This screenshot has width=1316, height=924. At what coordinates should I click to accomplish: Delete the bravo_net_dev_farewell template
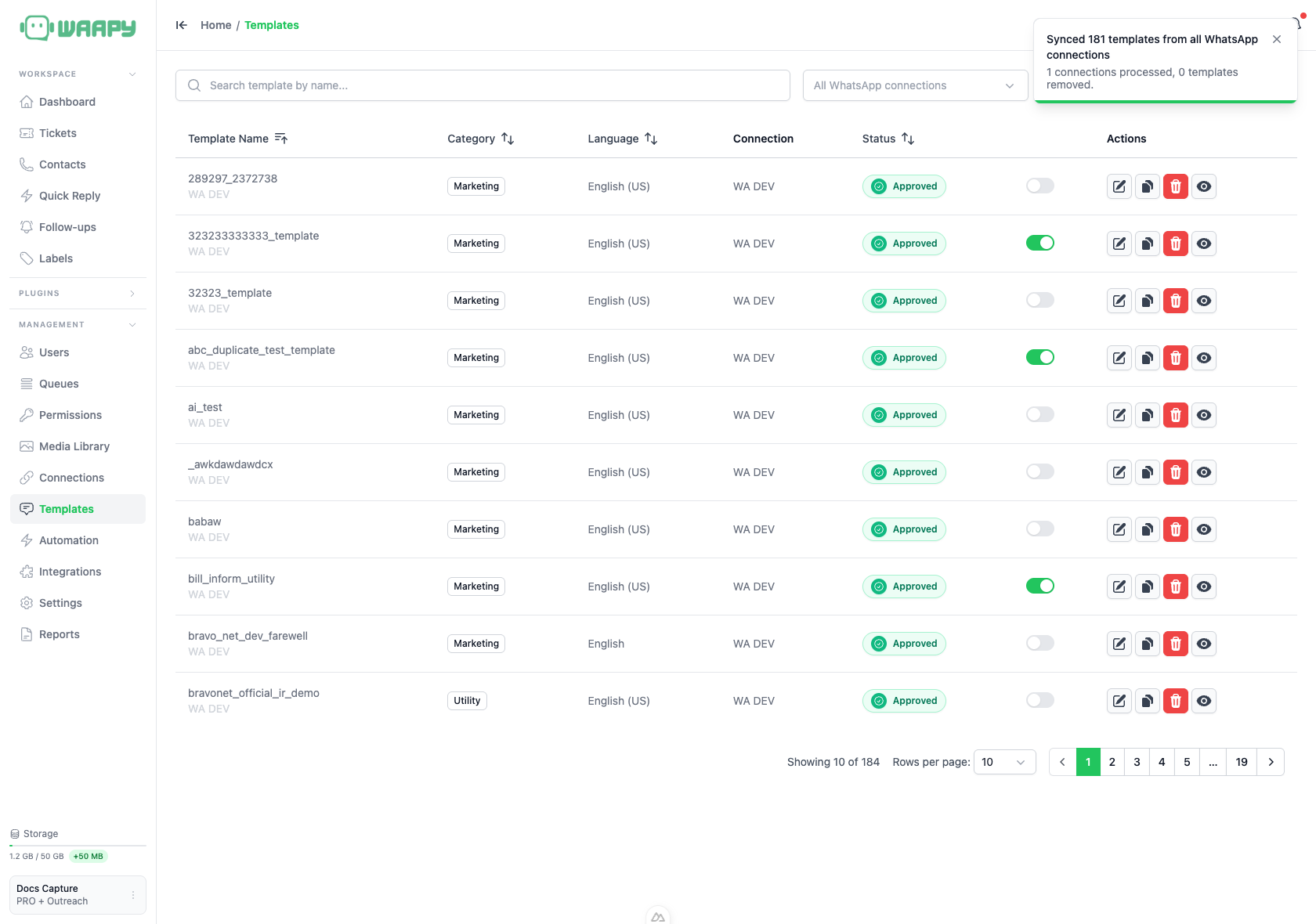[x=1176, y=644]
